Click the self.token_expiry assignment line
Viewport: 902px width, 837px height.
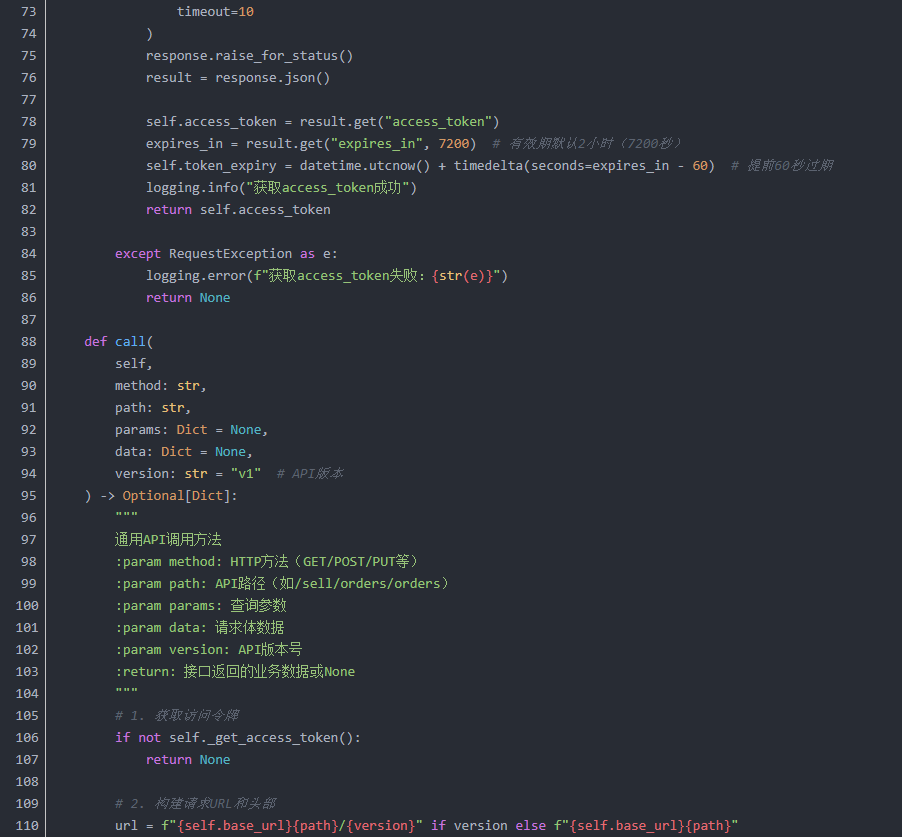click(x=430, y=165)
